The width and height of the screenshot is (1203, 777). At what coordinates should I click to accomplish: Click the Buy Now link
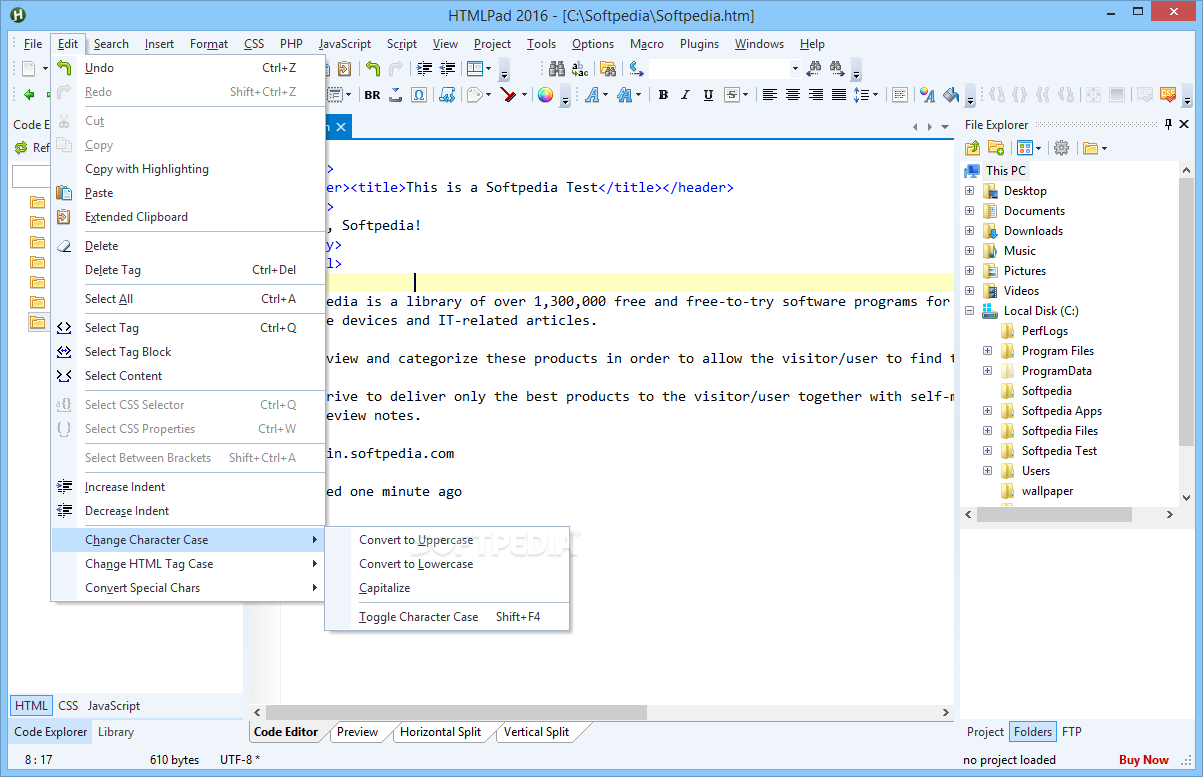point(1144,760)
